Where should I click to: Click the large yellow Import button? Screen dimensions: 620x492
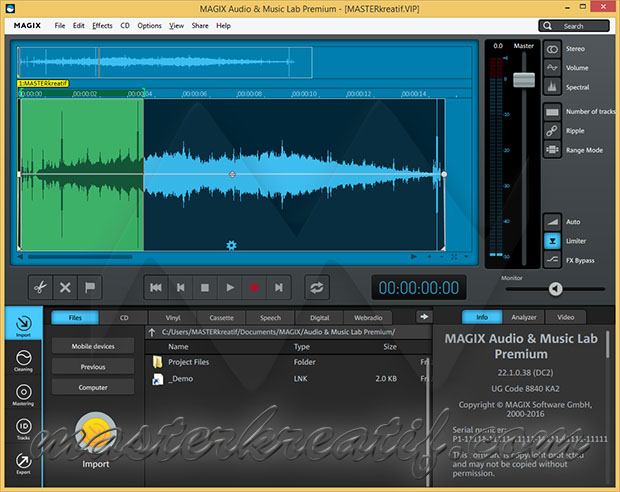95,433
